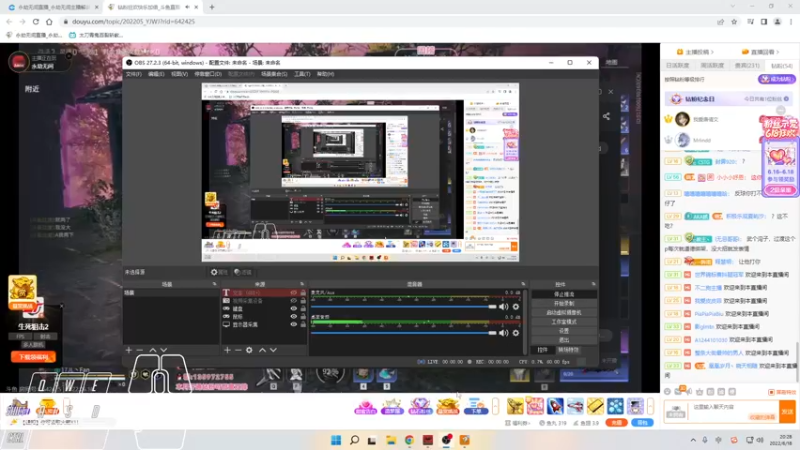Click Filters button above OBS Scenes panel
This screenshot has height=450, width=800.
pos(243,272)
